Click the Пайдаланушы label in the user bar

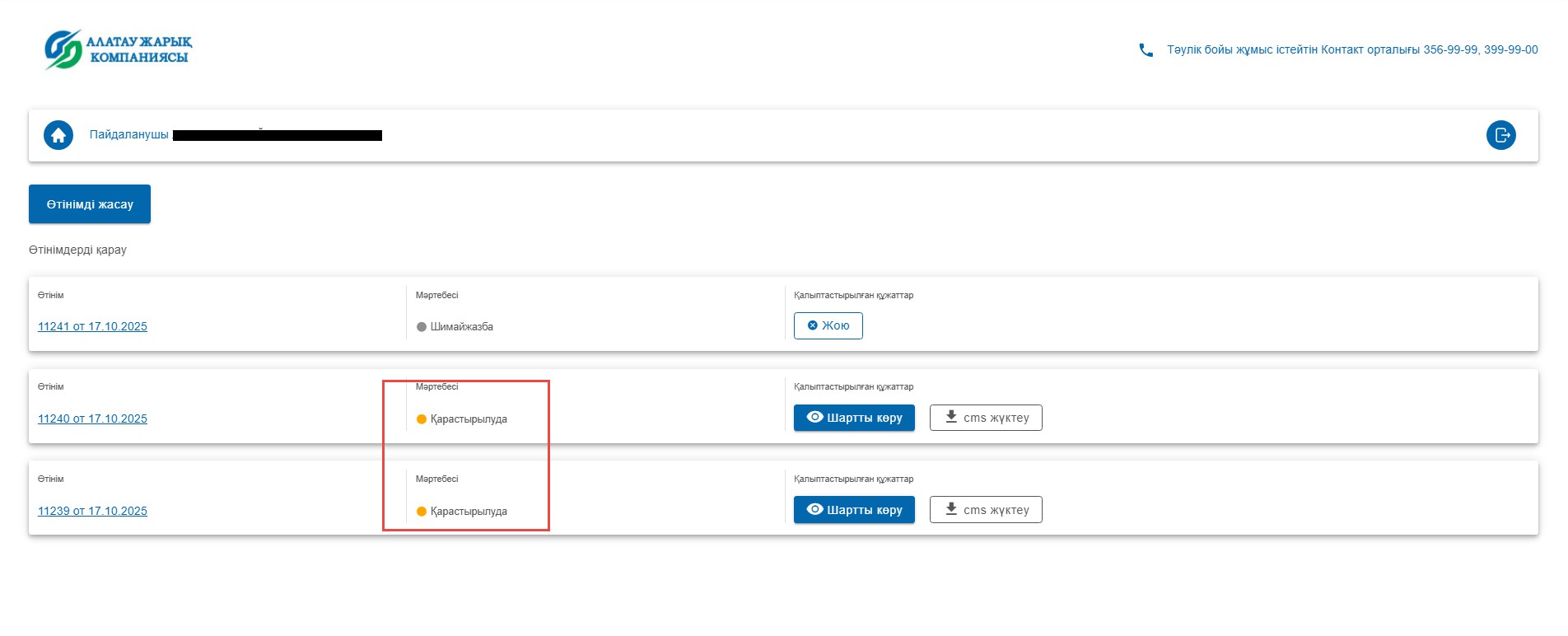pos(128,134)
